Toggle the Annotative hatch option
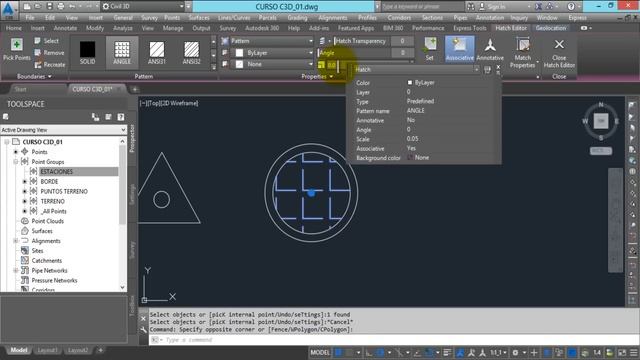Screen dimensions: 640x360 [490, 49]
